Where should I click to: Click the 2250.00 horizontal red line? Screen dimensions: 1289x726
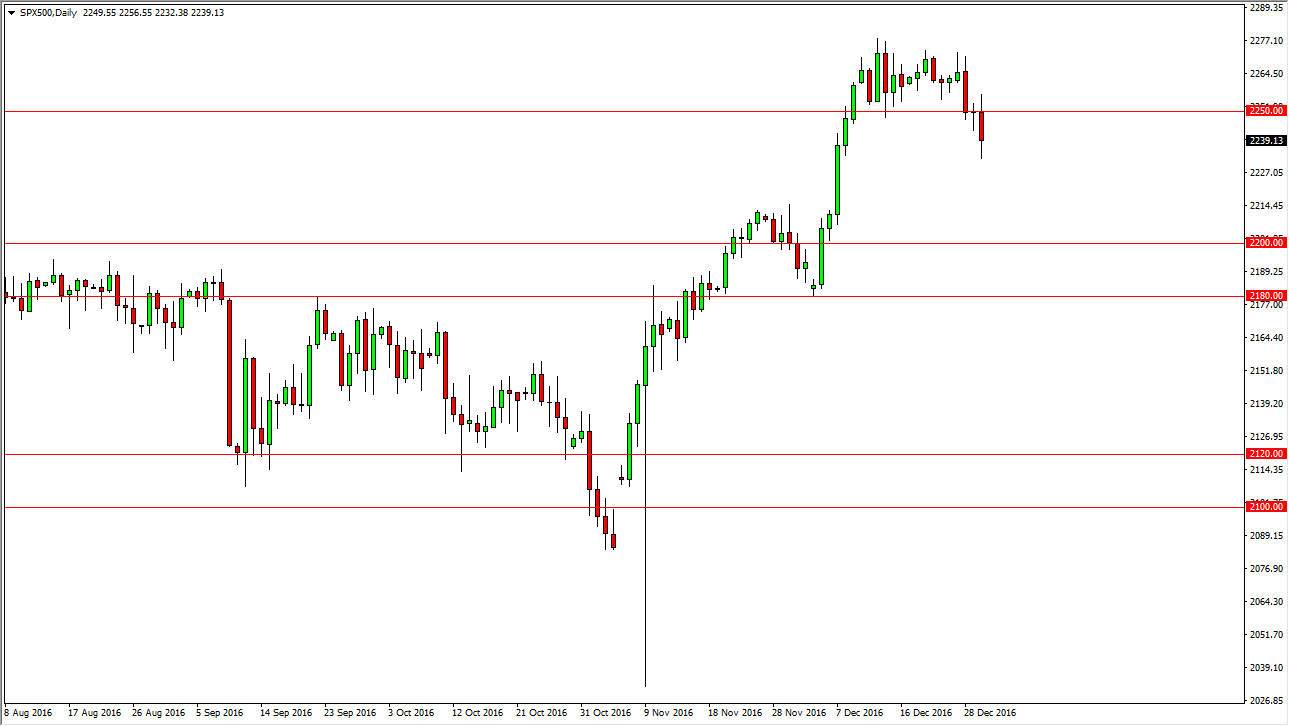[600, 111]
